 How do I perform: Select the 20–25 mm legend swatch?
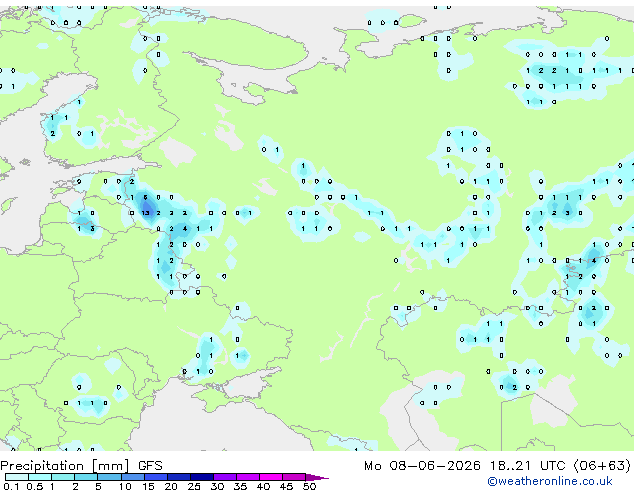coord(179,477)
